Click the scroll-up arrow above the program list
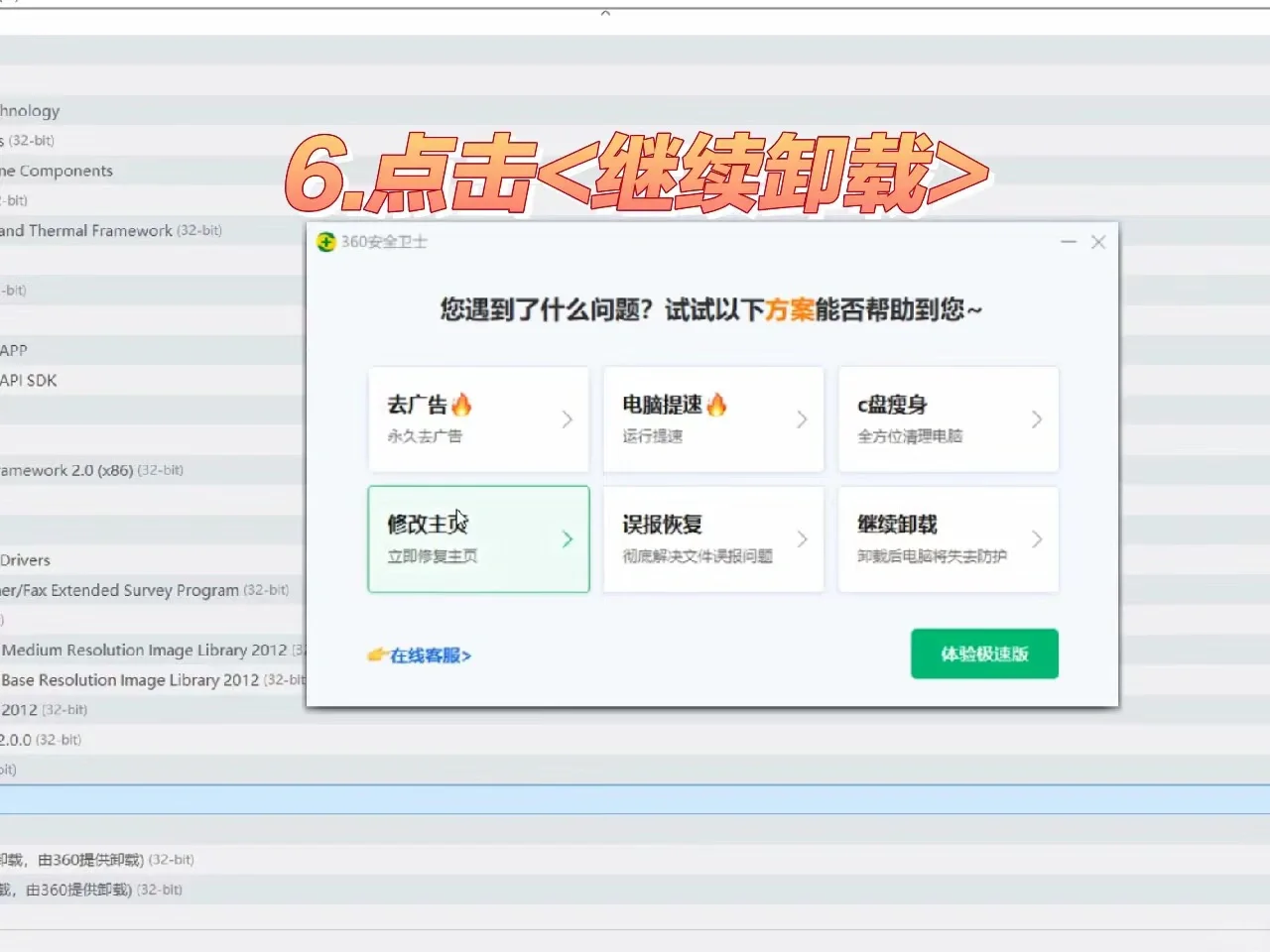1270x952 pixels. point(604,14)
